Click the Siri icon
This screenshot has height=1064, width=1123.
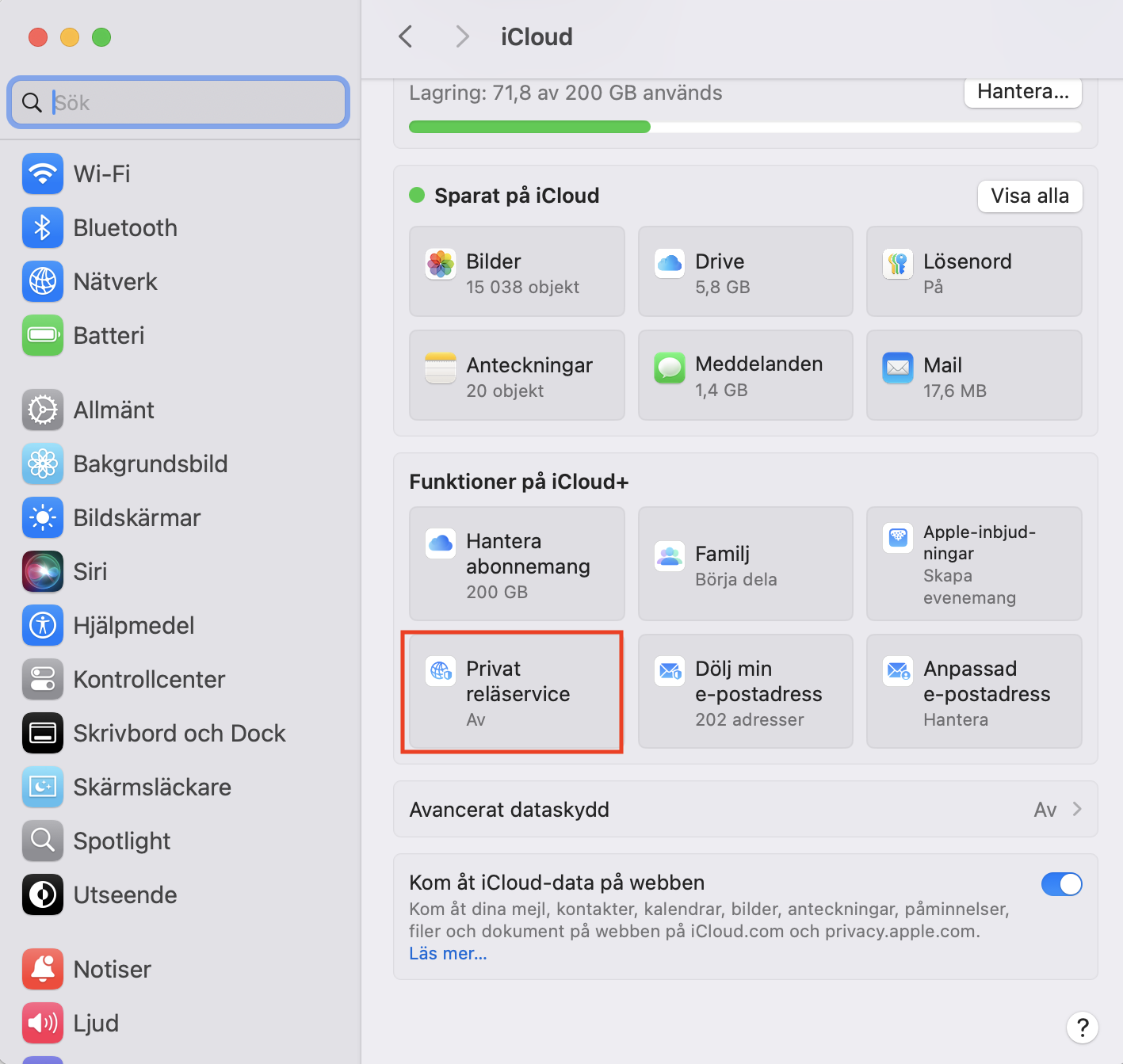pyautogui.click(x=43, y=571)
